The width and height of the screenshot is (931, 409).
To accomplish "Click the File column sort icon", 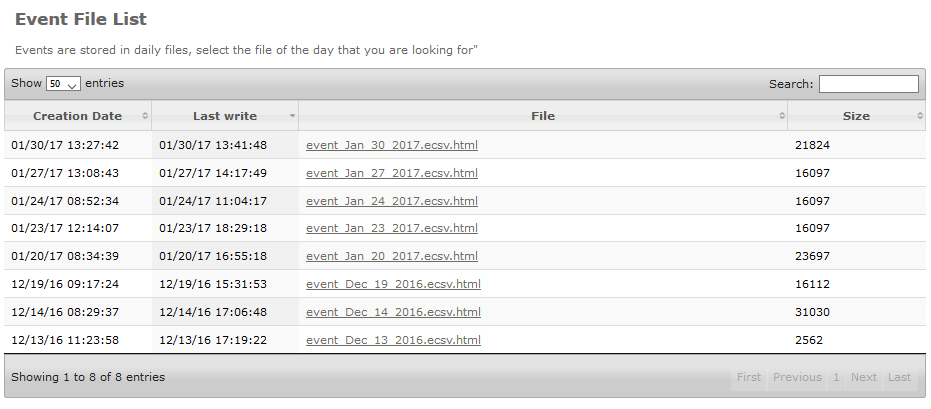I will tap(782, 116).
